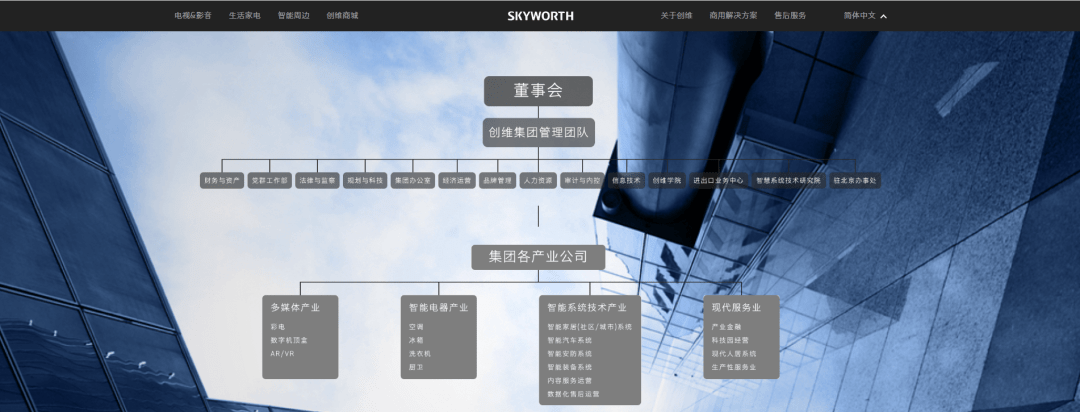Open the 电视&影音 menu
This screenshot has height=412, width=1080.
[193, 16]
